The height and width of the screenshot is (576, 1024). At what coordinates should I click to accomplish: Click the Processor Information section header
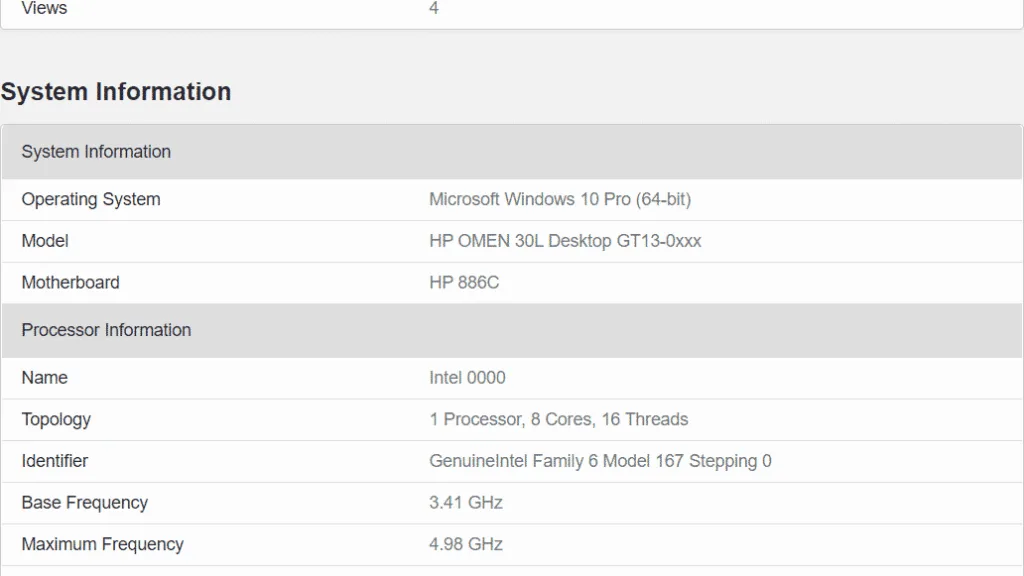106,330
